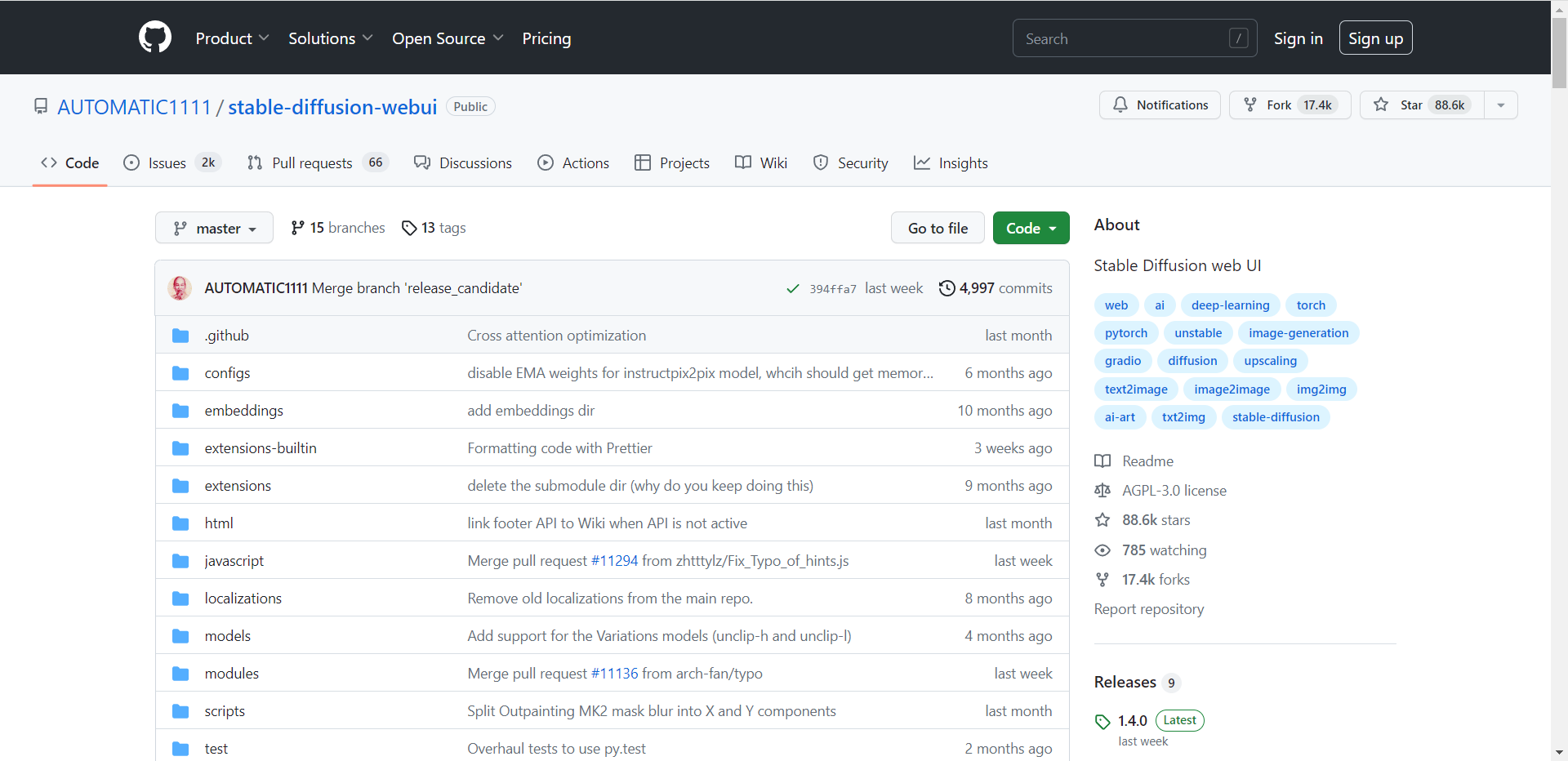
Task: Click the Star icon for repository
Action: click(x=1381, y=105)
